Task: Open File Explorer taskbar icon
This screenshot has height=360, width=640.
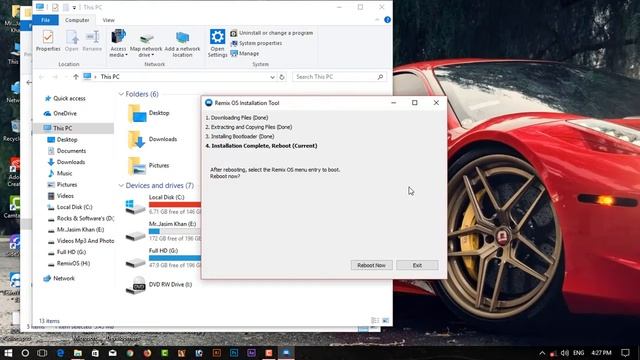Action: pyautogui.click(x=78, y=353)
